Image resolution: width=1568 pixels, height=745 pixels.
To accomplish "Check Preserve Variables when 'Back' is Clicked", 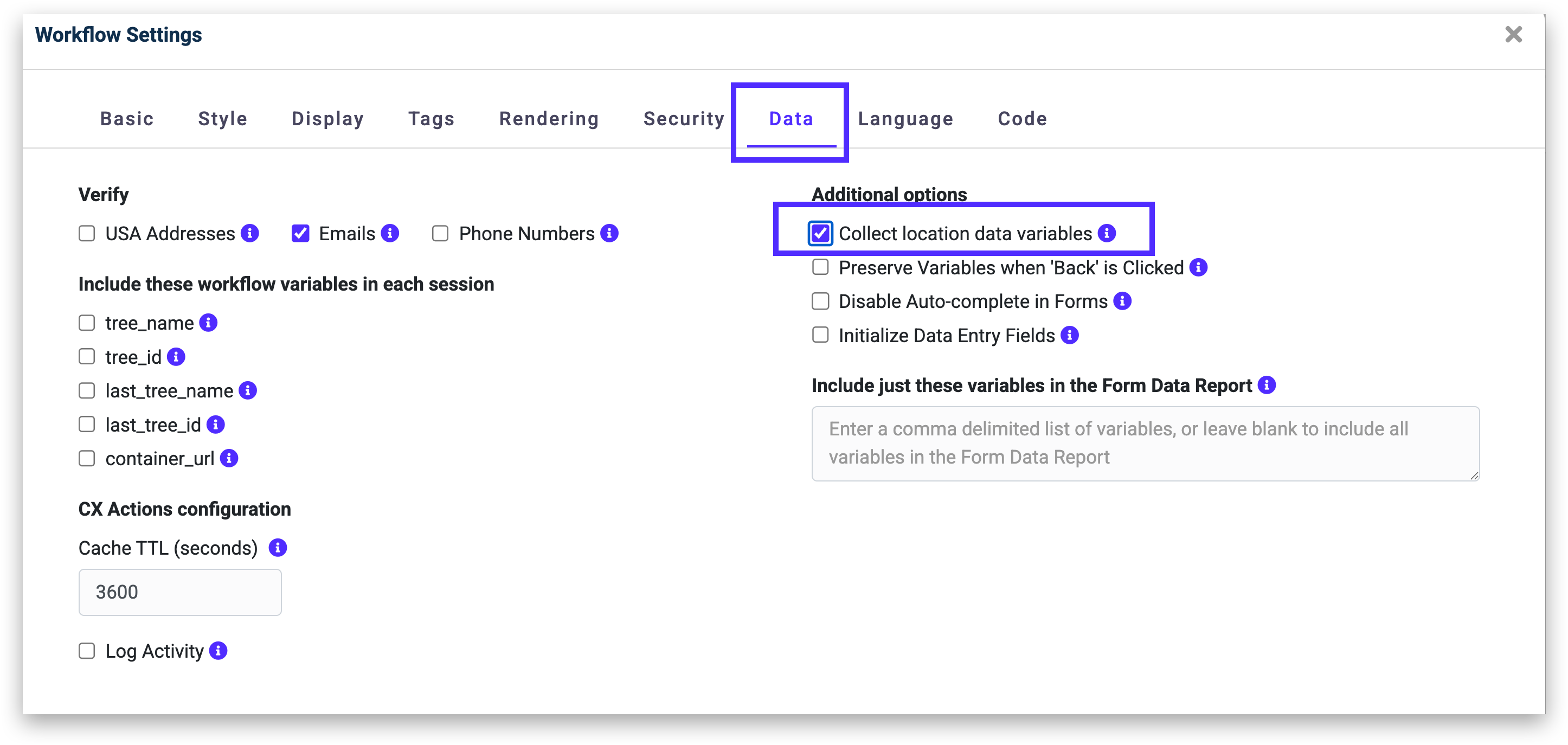I will (820, 267).
